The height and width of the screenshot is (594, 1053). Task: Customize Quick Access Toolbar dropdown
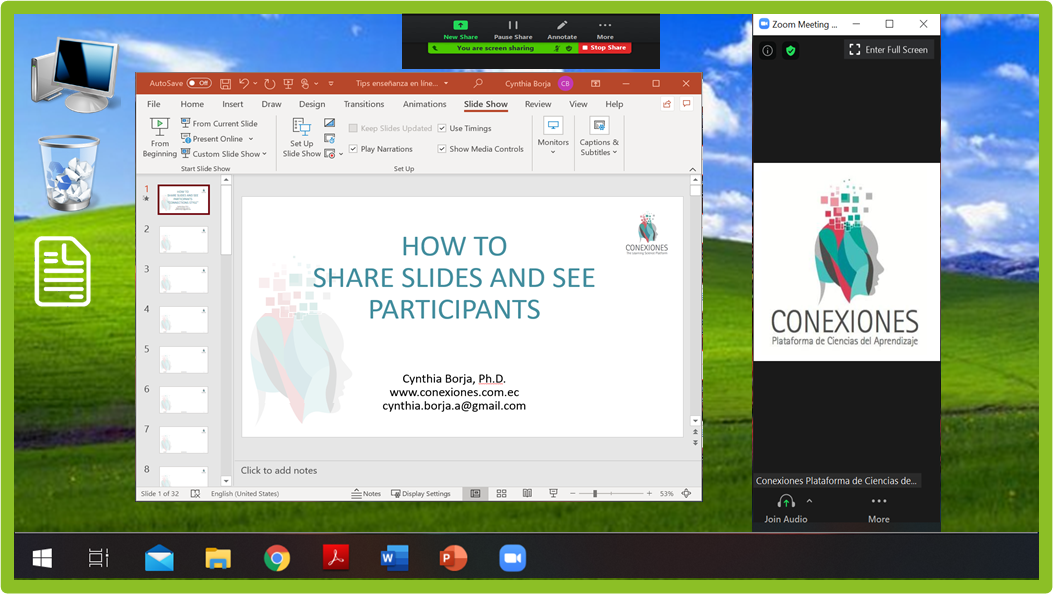pos(330,84)
